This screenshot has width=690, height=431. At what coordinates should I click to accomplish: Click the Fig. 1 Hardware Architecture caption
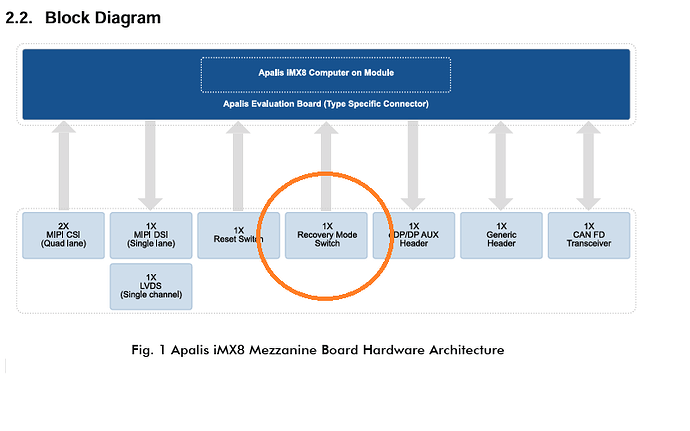pyautogui.click(x=318, y=350)
